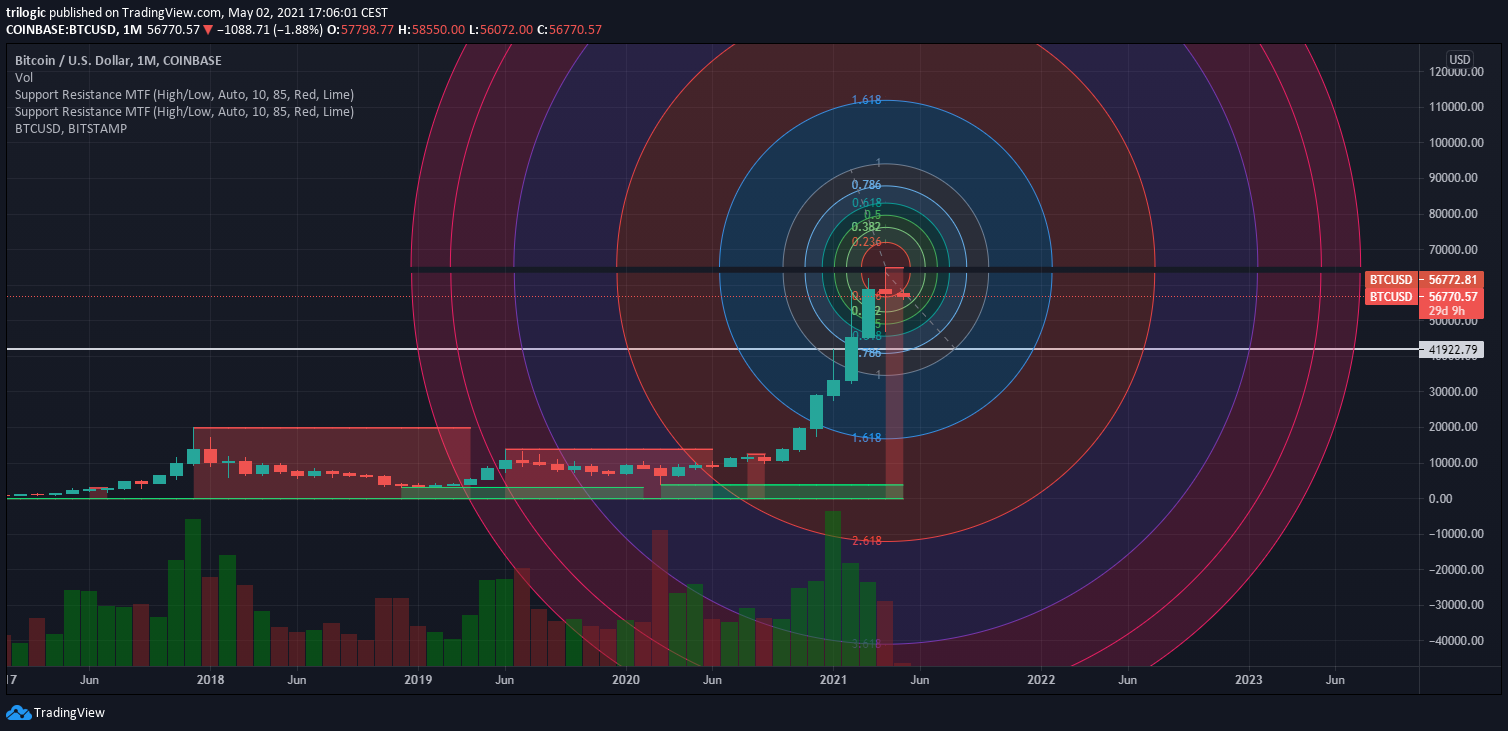Click 2019 on the time axis
Screen dimensions: 1508x731
[x=418, y=680]
